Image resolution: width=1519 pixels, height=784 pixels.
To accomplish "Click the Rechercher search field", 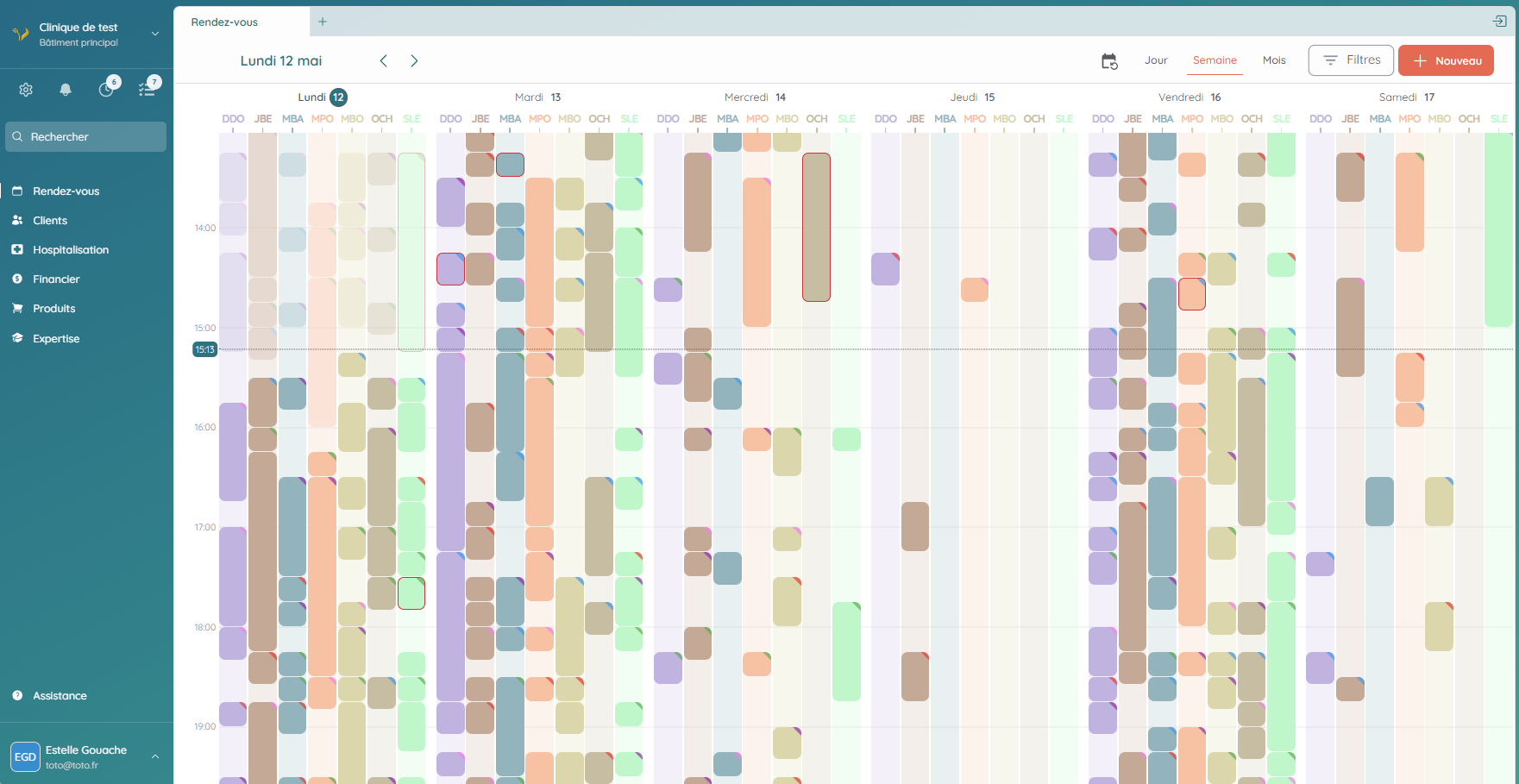I will click(85, 136).
